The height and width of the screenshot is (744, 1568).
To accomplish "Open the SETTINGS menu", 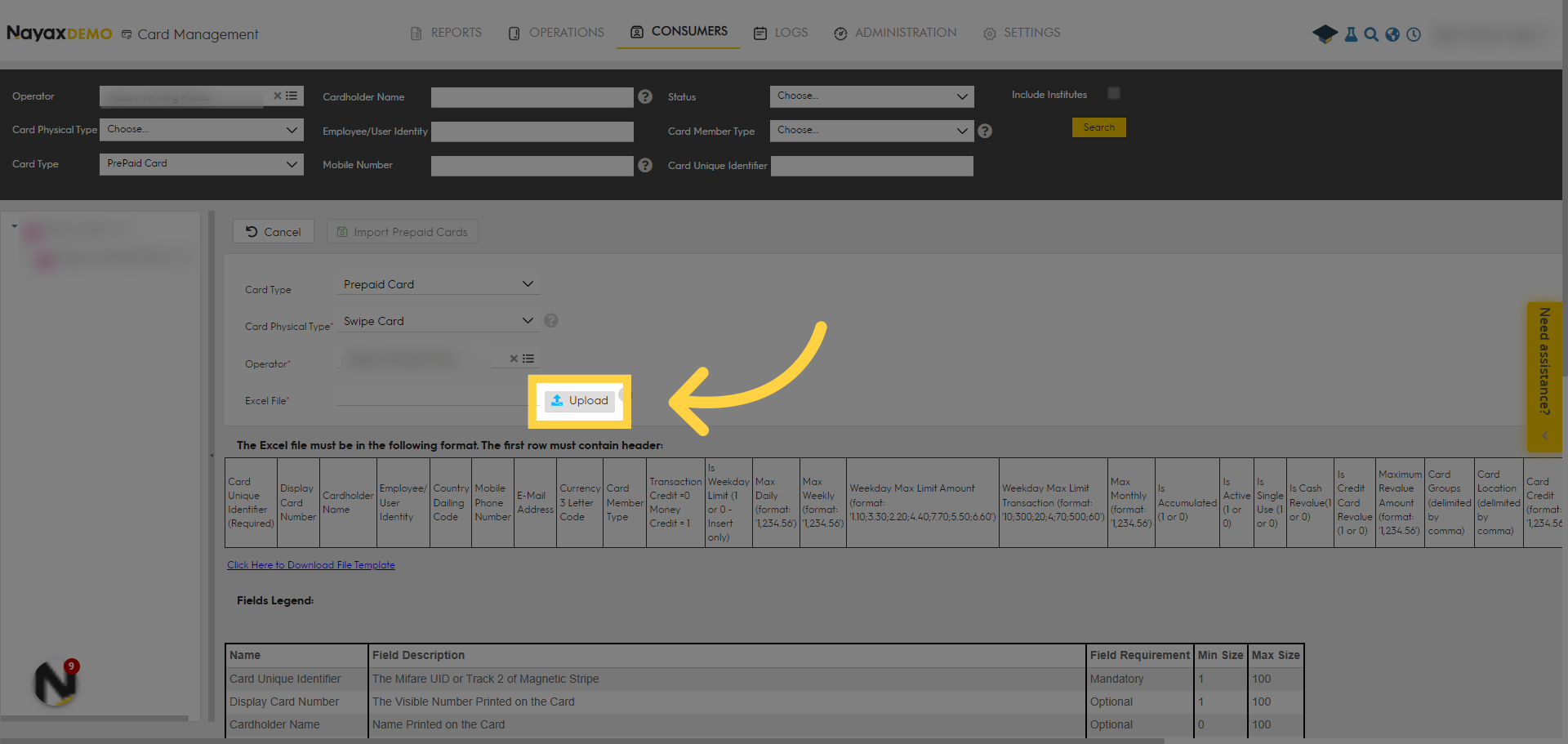I will pos(1022,33).
